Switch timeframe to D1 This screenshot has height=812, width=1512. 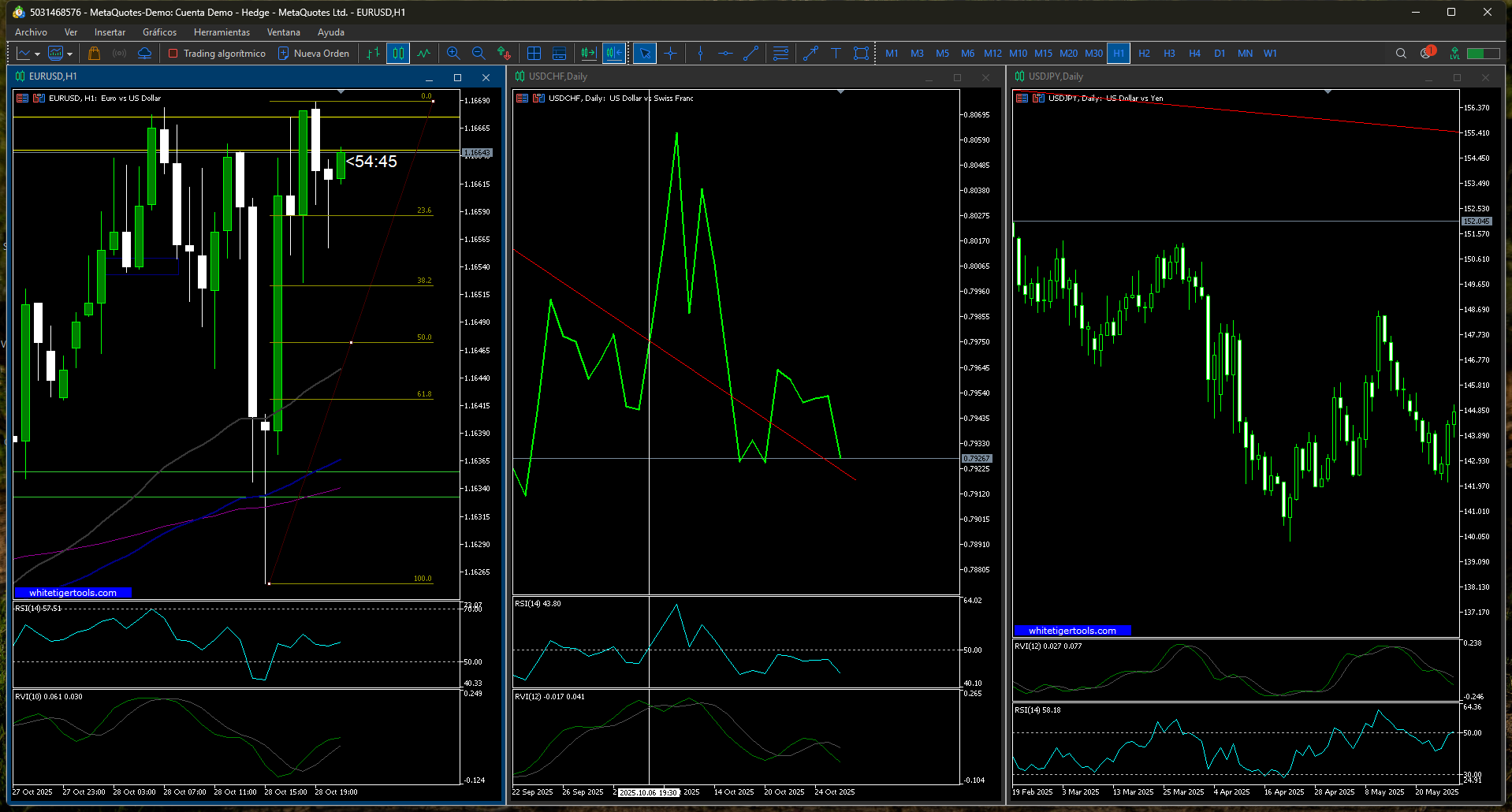(1219, 53)
